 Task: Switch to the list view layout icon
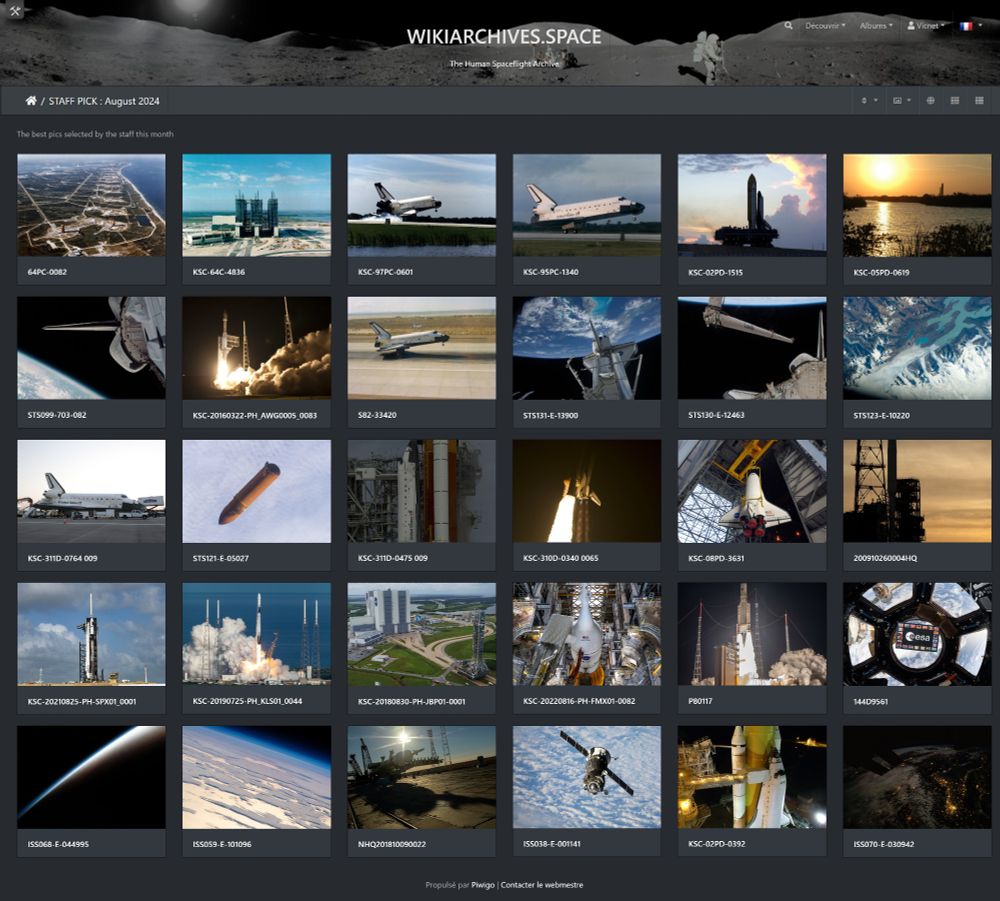[955, 101]
